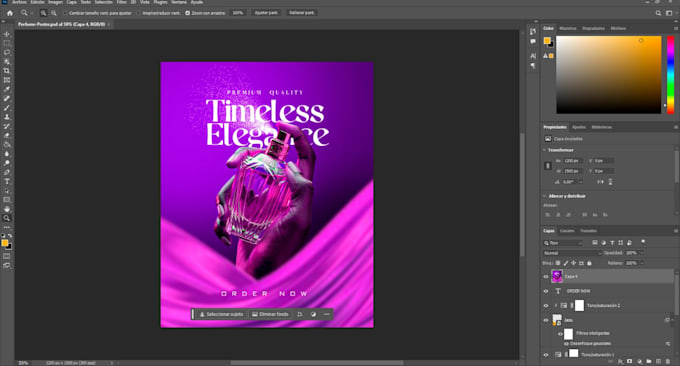Delete layer using the trash icon

(x=668, y=361)
